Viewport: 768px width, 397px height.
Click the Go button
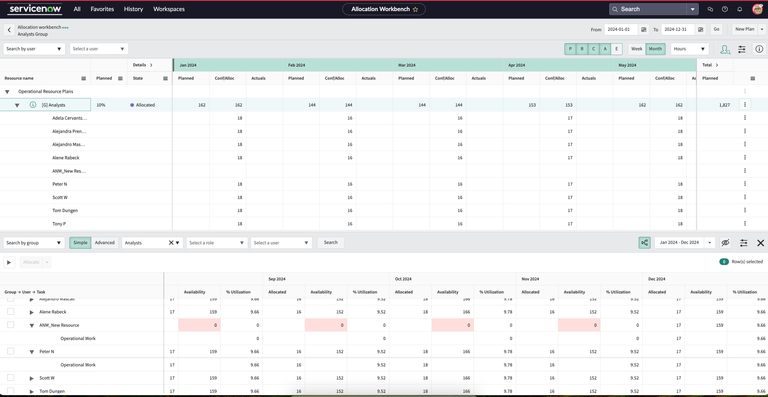(x=716, y=29)
